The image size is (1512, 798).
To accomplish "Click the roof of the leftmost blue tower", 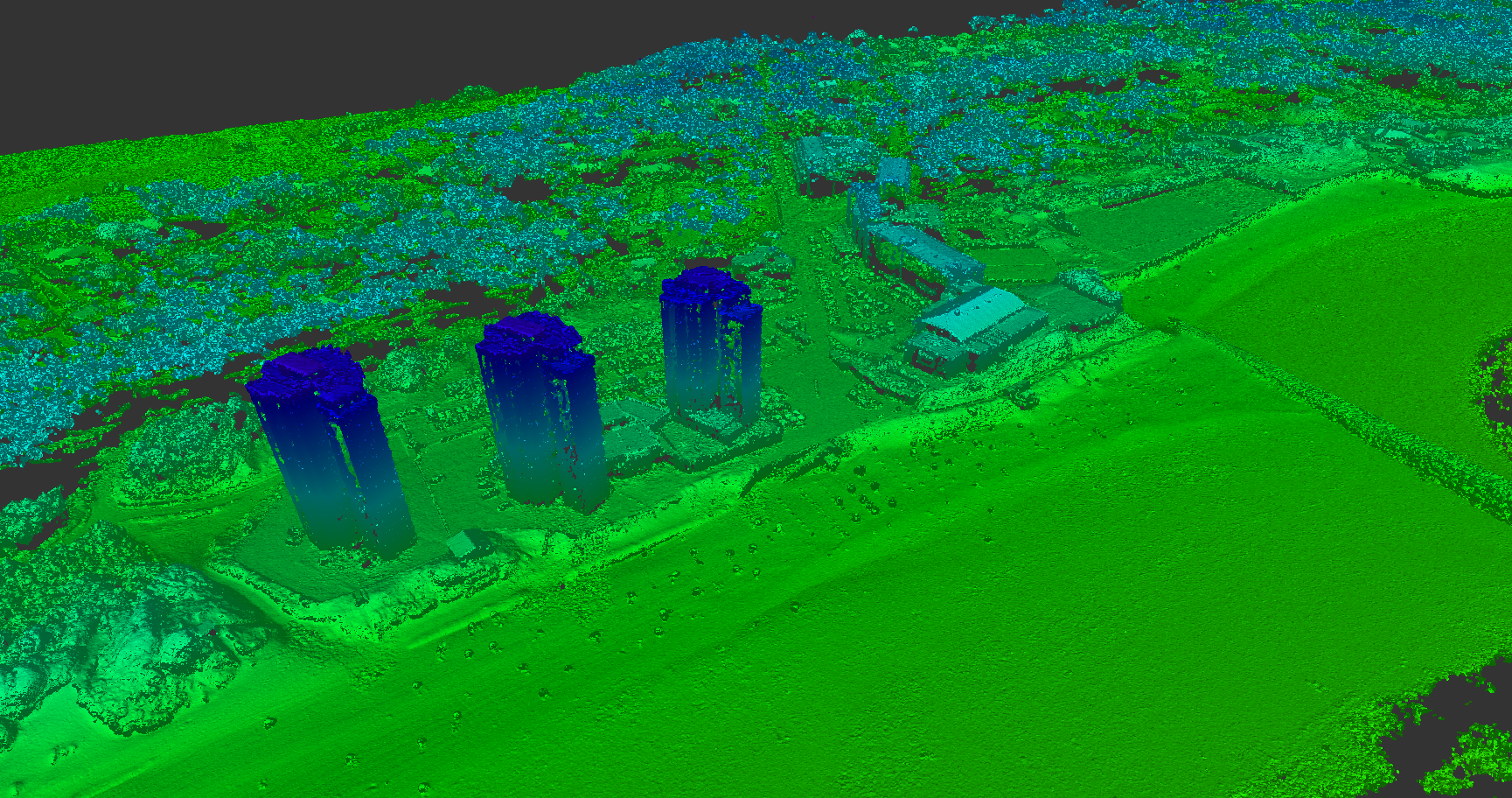I will coord(308,372).
